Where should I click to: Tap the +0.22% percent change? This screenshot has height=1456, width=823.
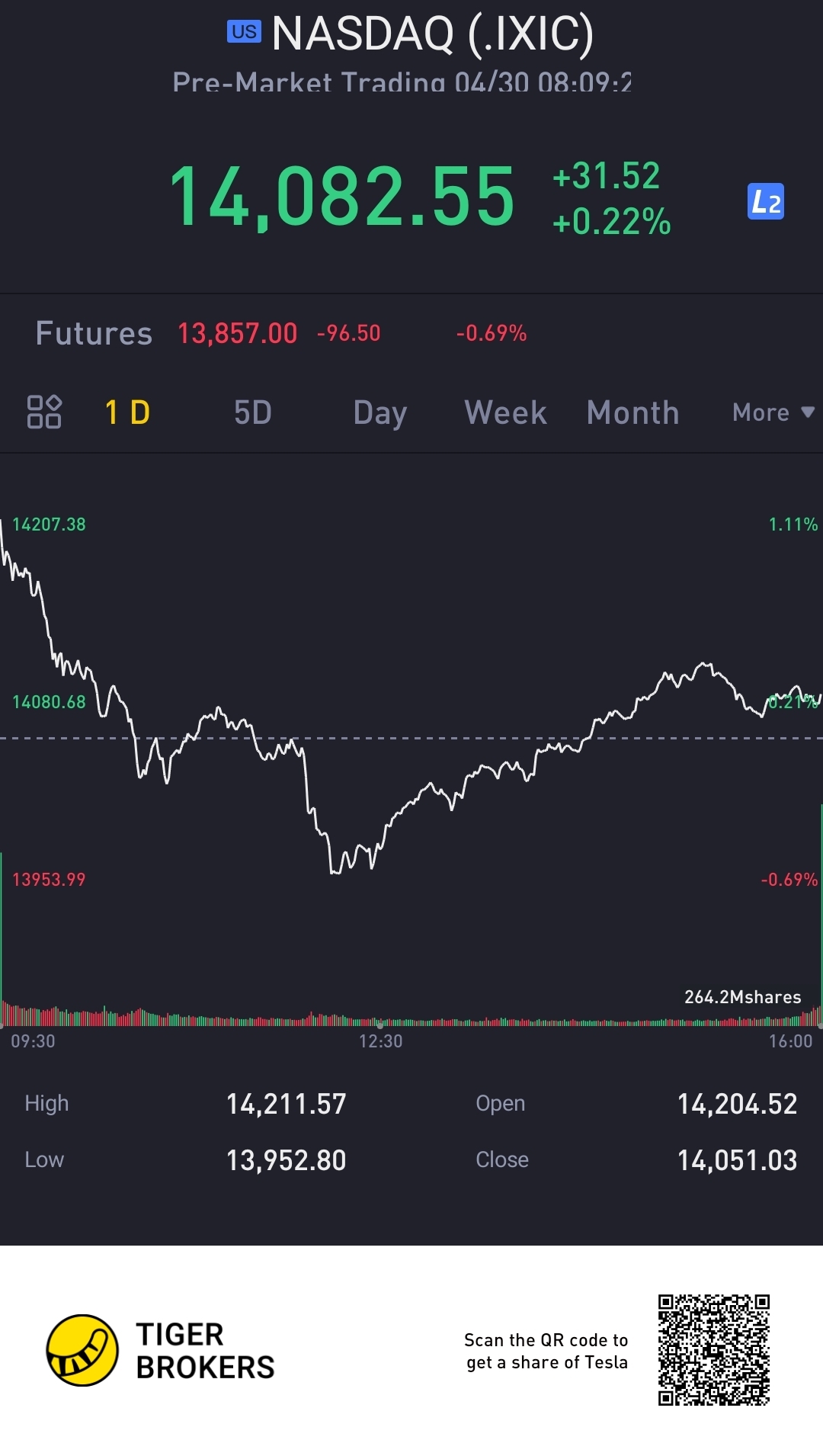pos(611,222)
